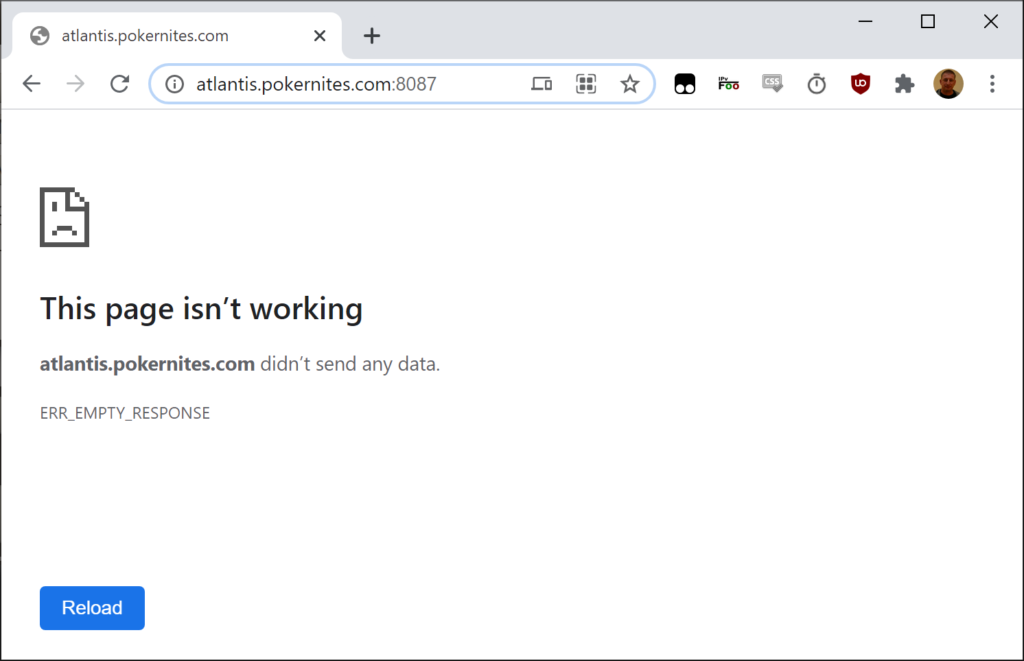Click the reload arrow in the toolbar
Image resolution: width=1024 pixels, height=661 pixels.
[x=120, y=84]
